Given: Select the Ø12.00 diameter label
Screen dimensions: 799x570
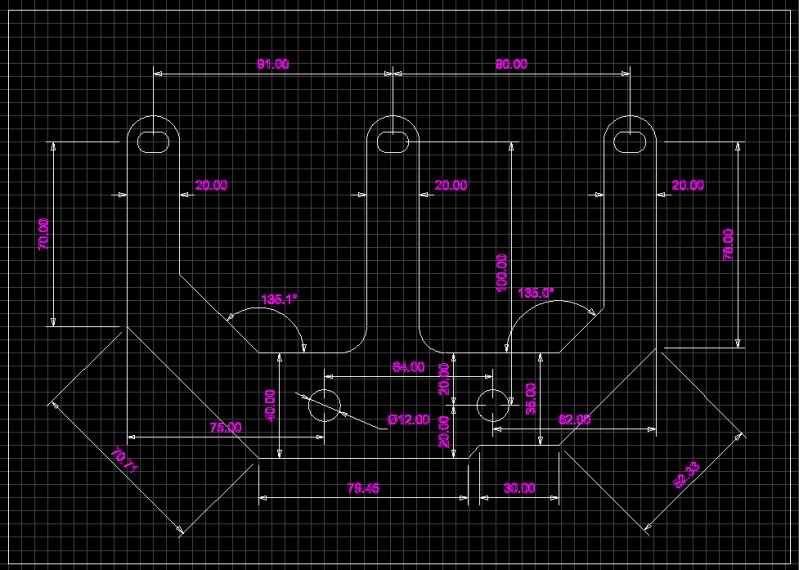Looking at the screenshot, I should tap(408, 419).
